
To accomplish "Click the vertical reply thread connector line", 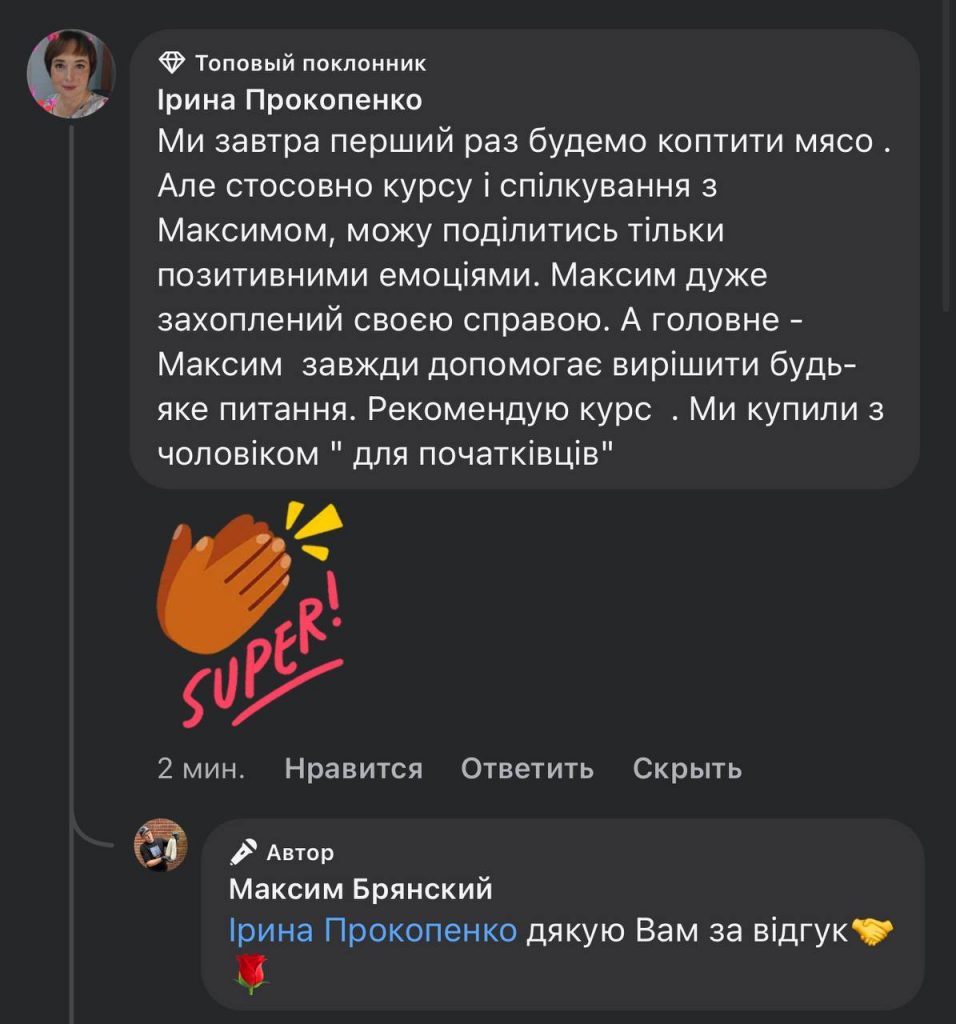I will click(72, 500).
